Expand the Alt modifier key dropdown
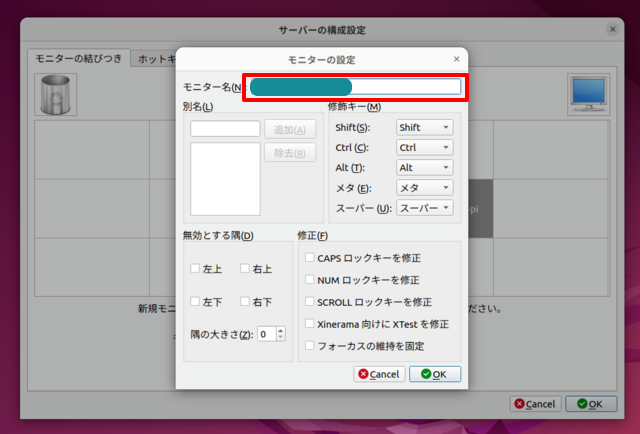Image resolution: width=640 pixels, height=434 pixels. pyautogui.click(x=424, y=168)
